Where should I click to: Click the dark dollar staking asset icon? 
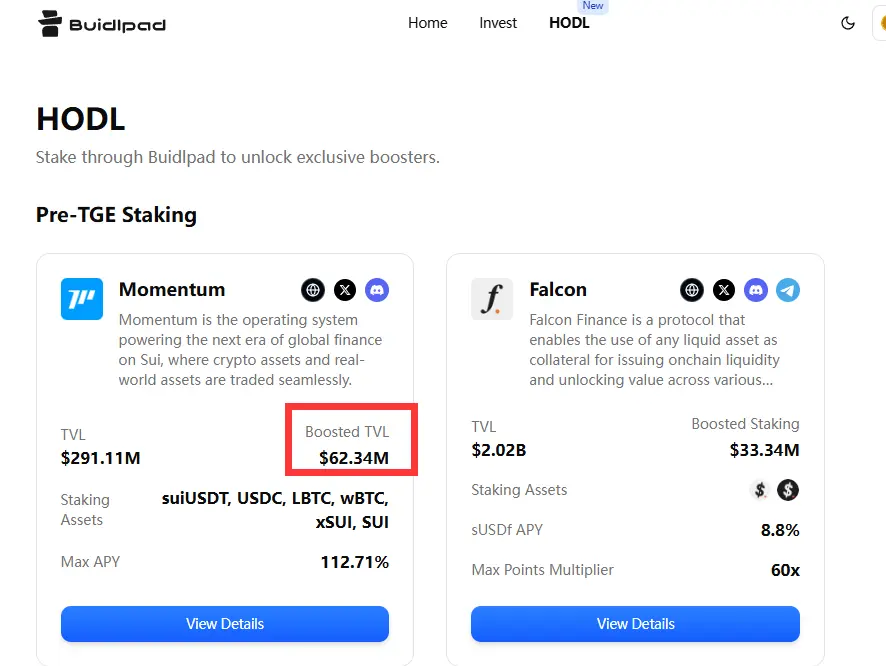pyautogui.click(x=788, y=490)
